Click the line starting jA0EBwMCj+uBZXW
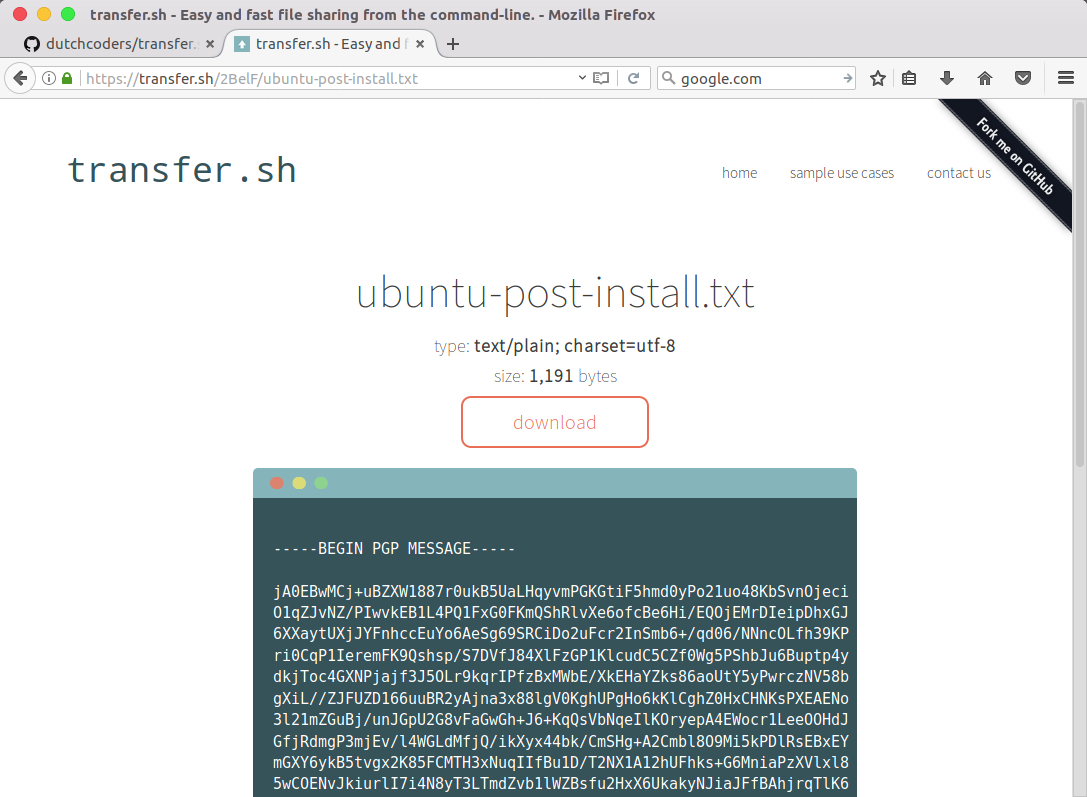The height and width of the screenshot is (797, 1087). tap(561, 592)
